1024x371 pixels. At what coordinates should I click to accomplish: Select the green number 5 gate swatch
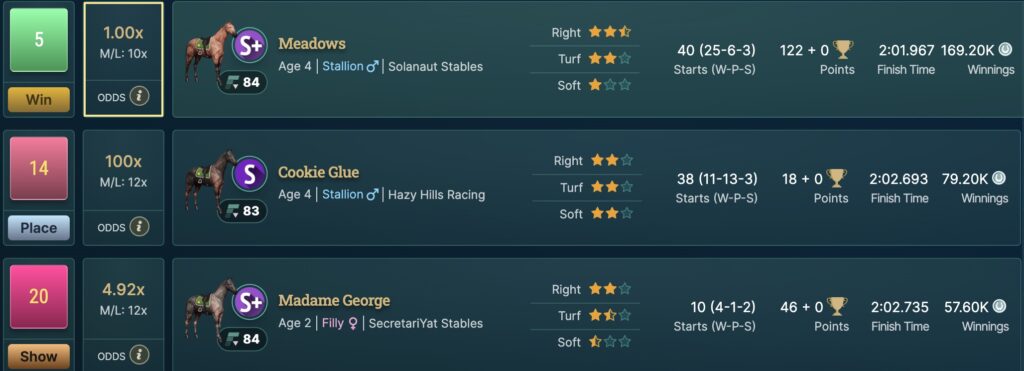(x=39, y=40)
